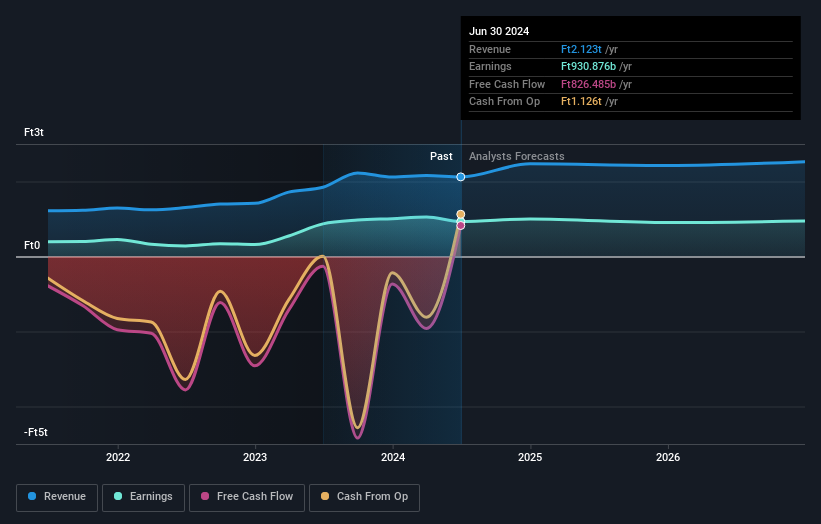
Task: Click the blue Revenue data point marker
Action: (x=461, y=177)
